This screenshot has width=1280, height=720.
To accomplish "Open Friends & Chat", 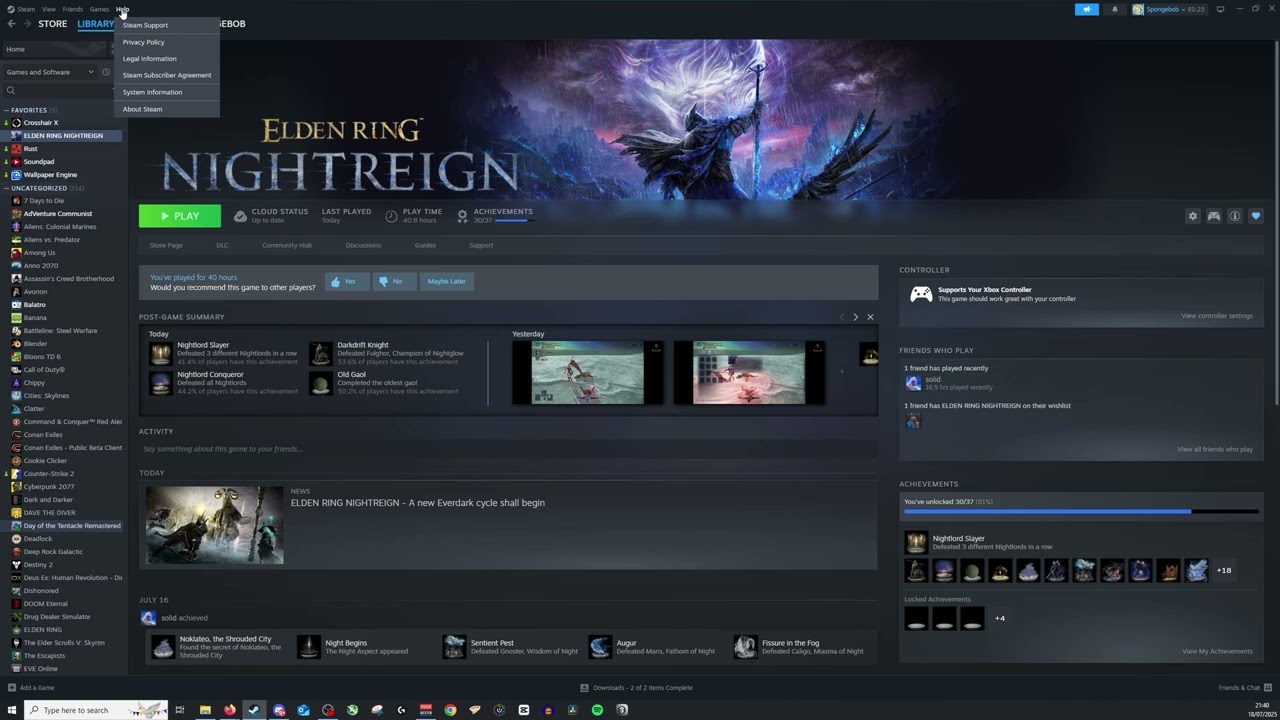I will (x=1244, y=688).
